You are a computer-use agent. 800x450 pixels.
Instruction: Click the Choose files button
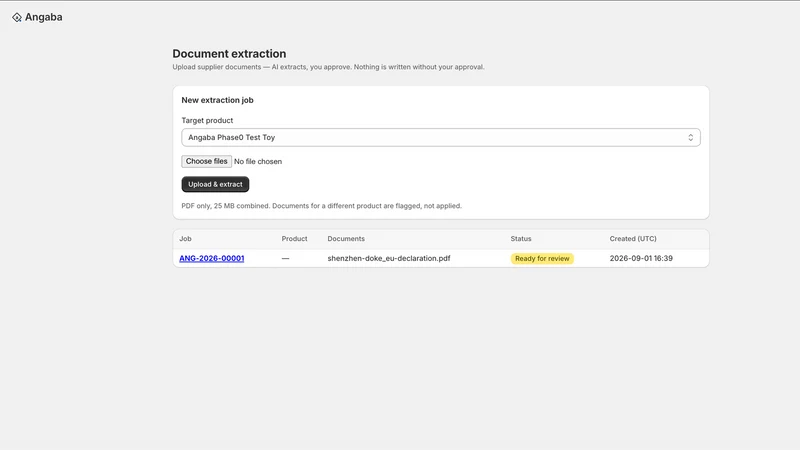(x=207, y=161)
